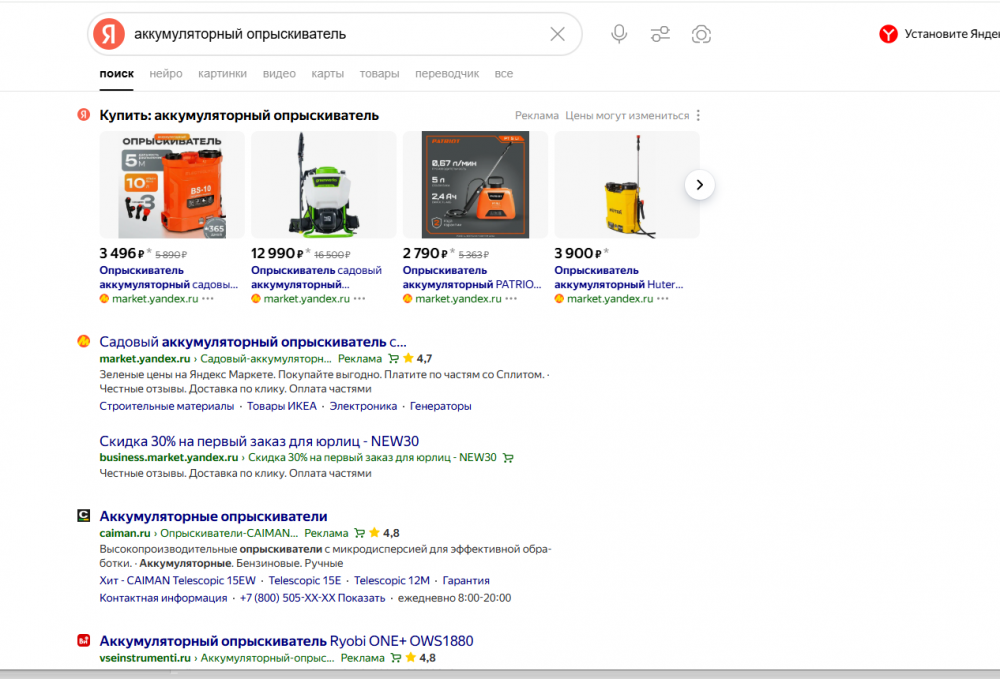Start voice search with microphone icon
1000x679 pixels.
[619, 34]
